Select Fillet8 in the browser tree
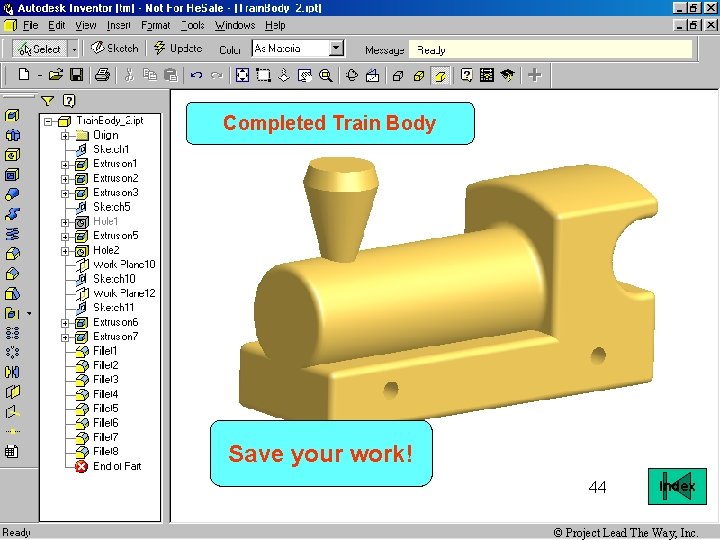Image resolution: width=720 pixels, height=540 pixels. tap(97, 451)
